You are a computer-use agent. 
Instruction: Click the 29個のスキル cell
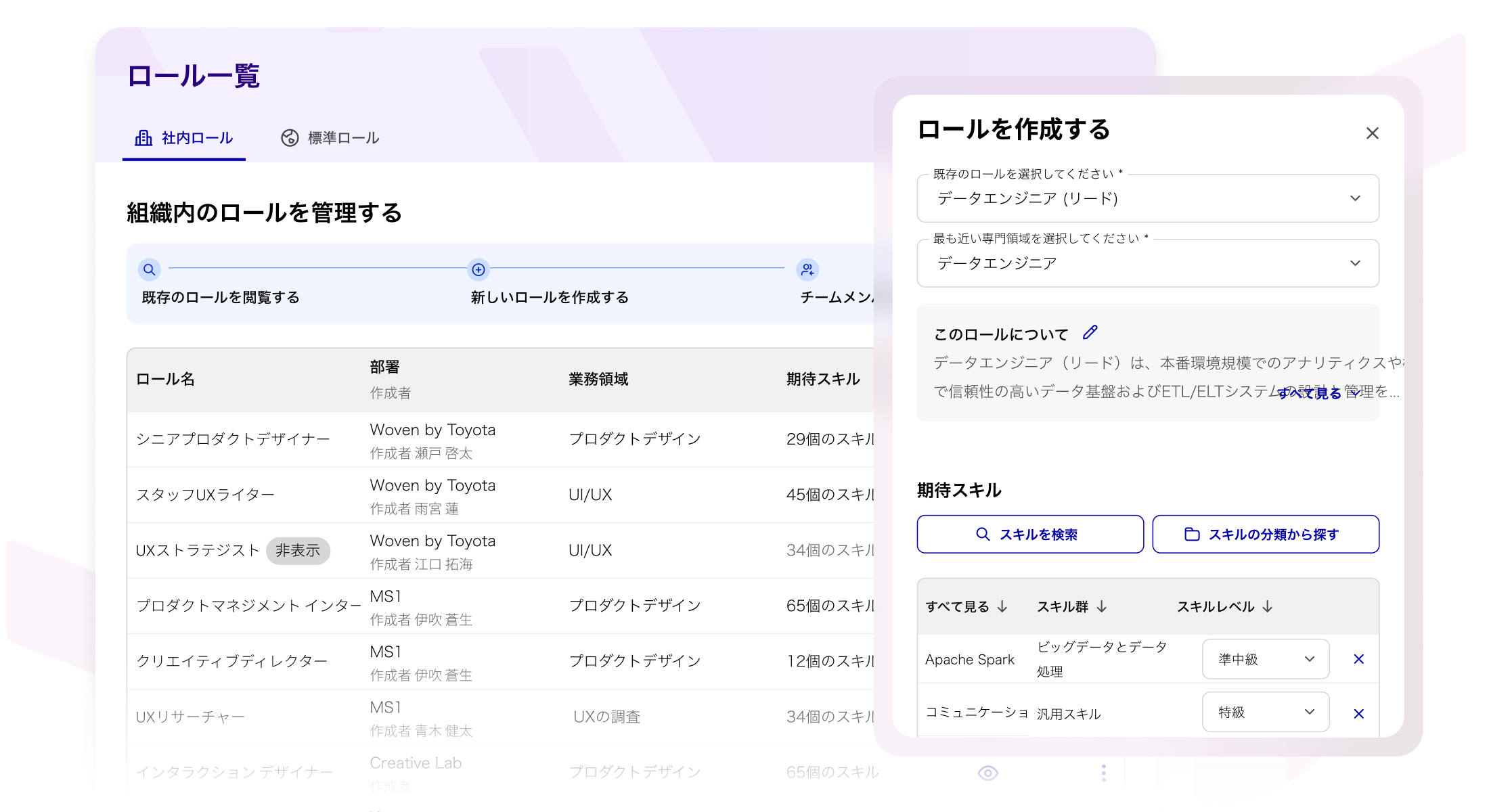[830, 439]
